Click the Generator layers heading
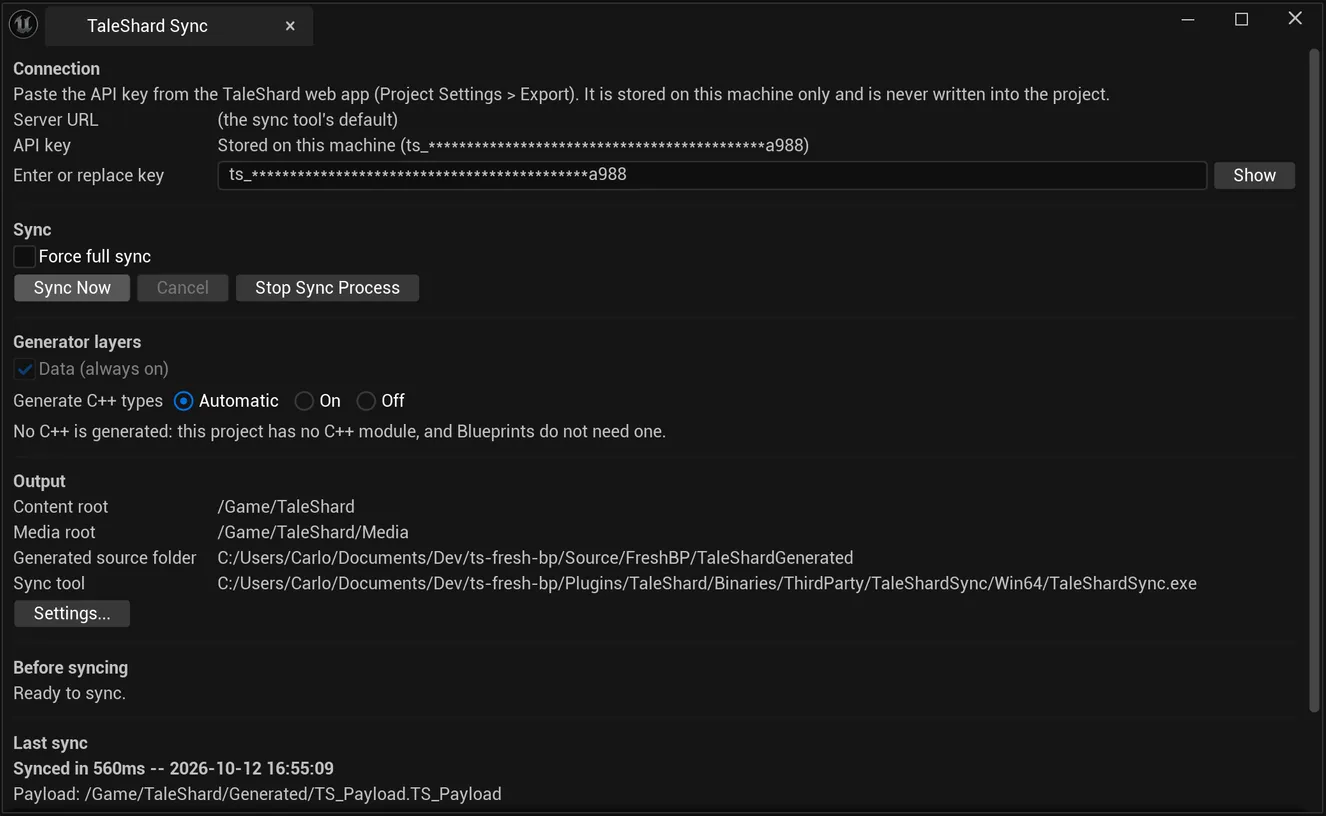 click(x=77, y=342)
